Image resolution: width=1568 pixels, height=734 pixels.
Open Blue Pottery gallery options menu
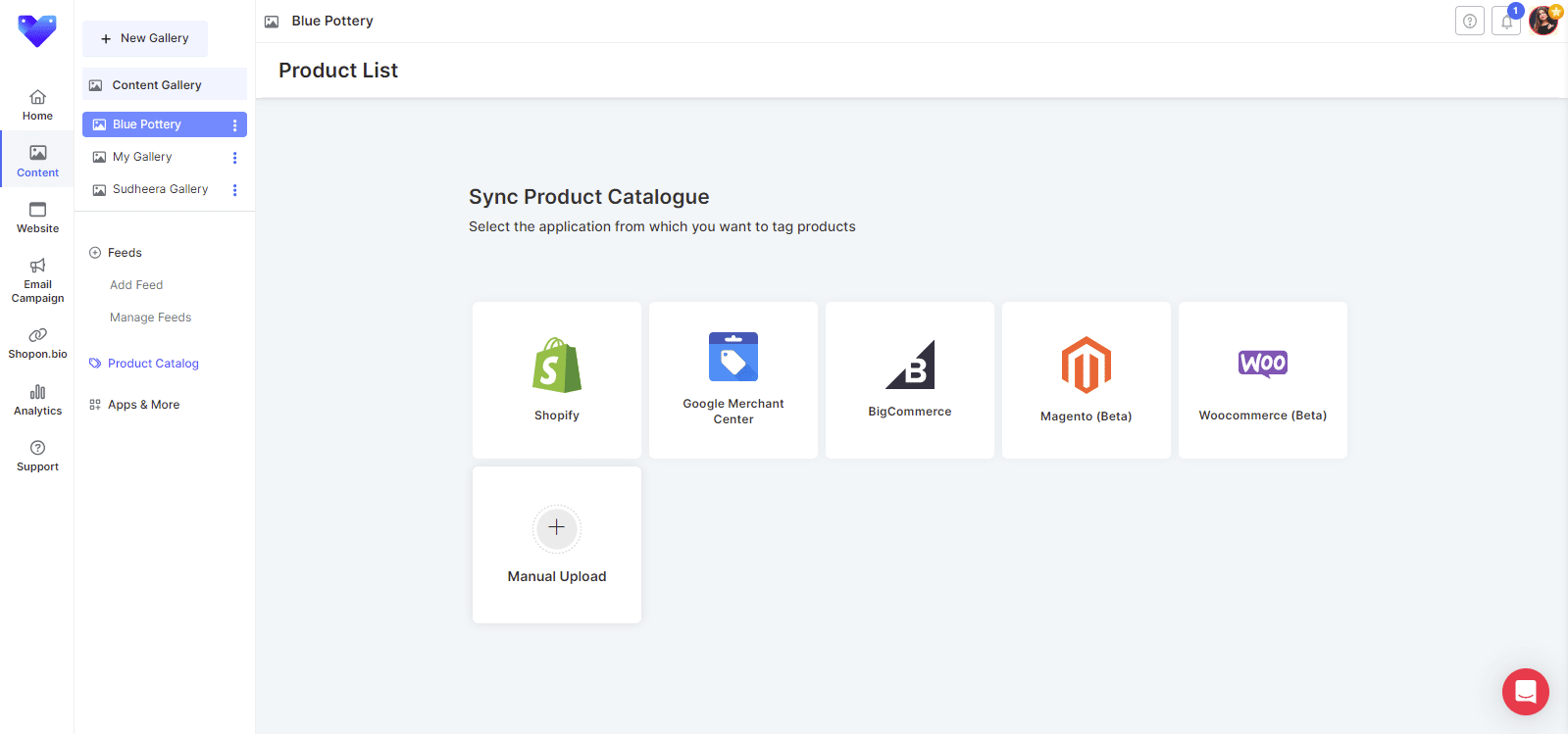click(x=234, y=125)
